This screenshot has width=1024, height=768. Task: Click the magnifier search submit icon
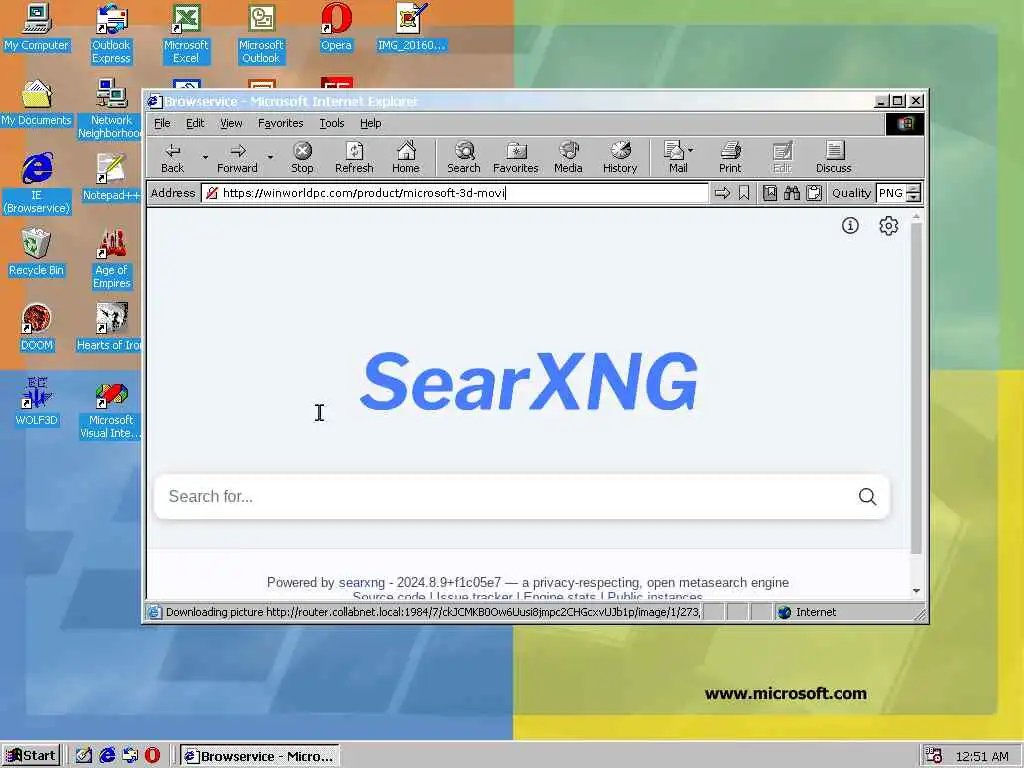[867, 496]
